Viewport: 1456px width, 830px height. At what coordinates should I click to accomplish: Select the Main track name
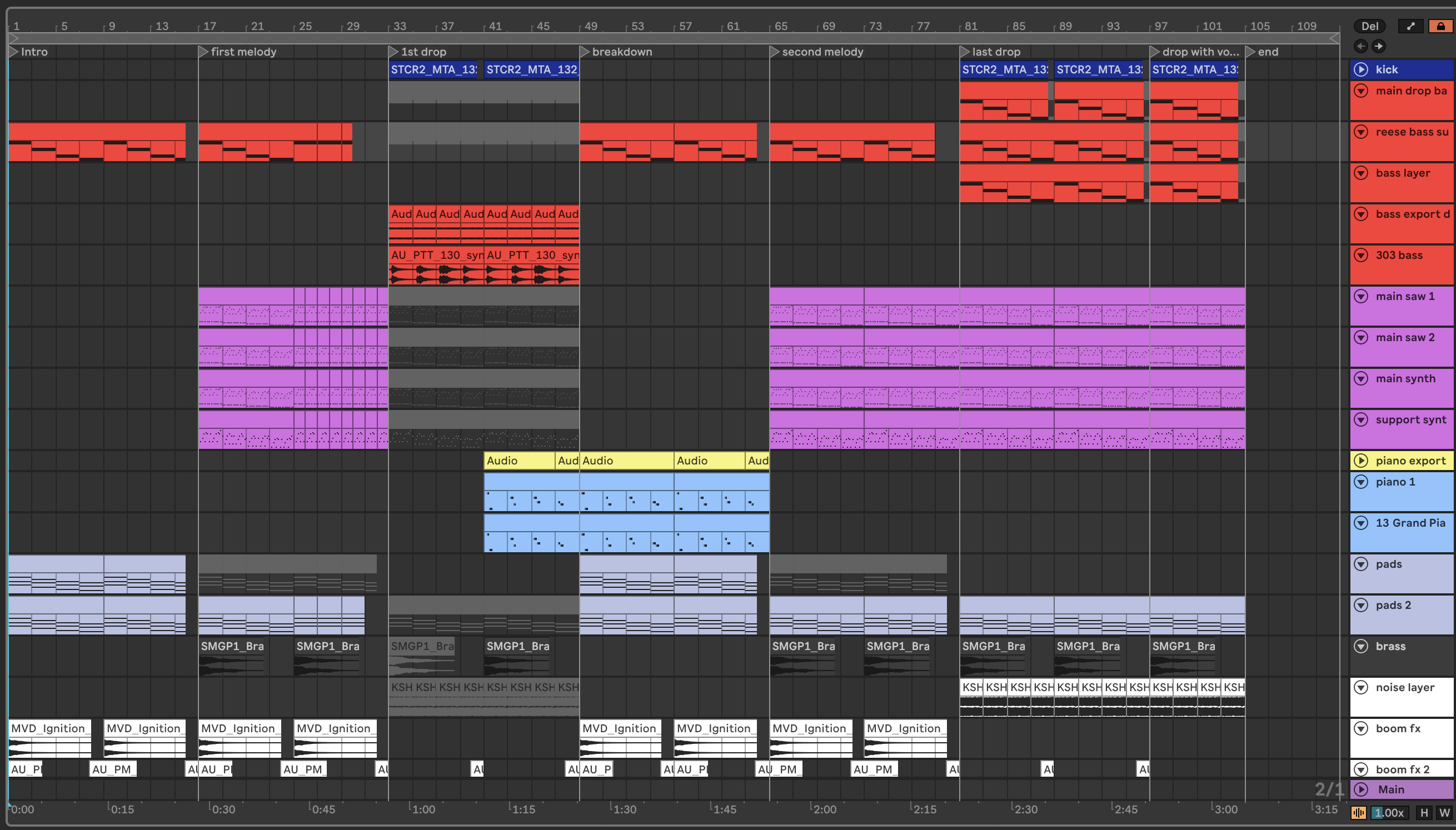pyautogui.click(x=1391, y=789)
